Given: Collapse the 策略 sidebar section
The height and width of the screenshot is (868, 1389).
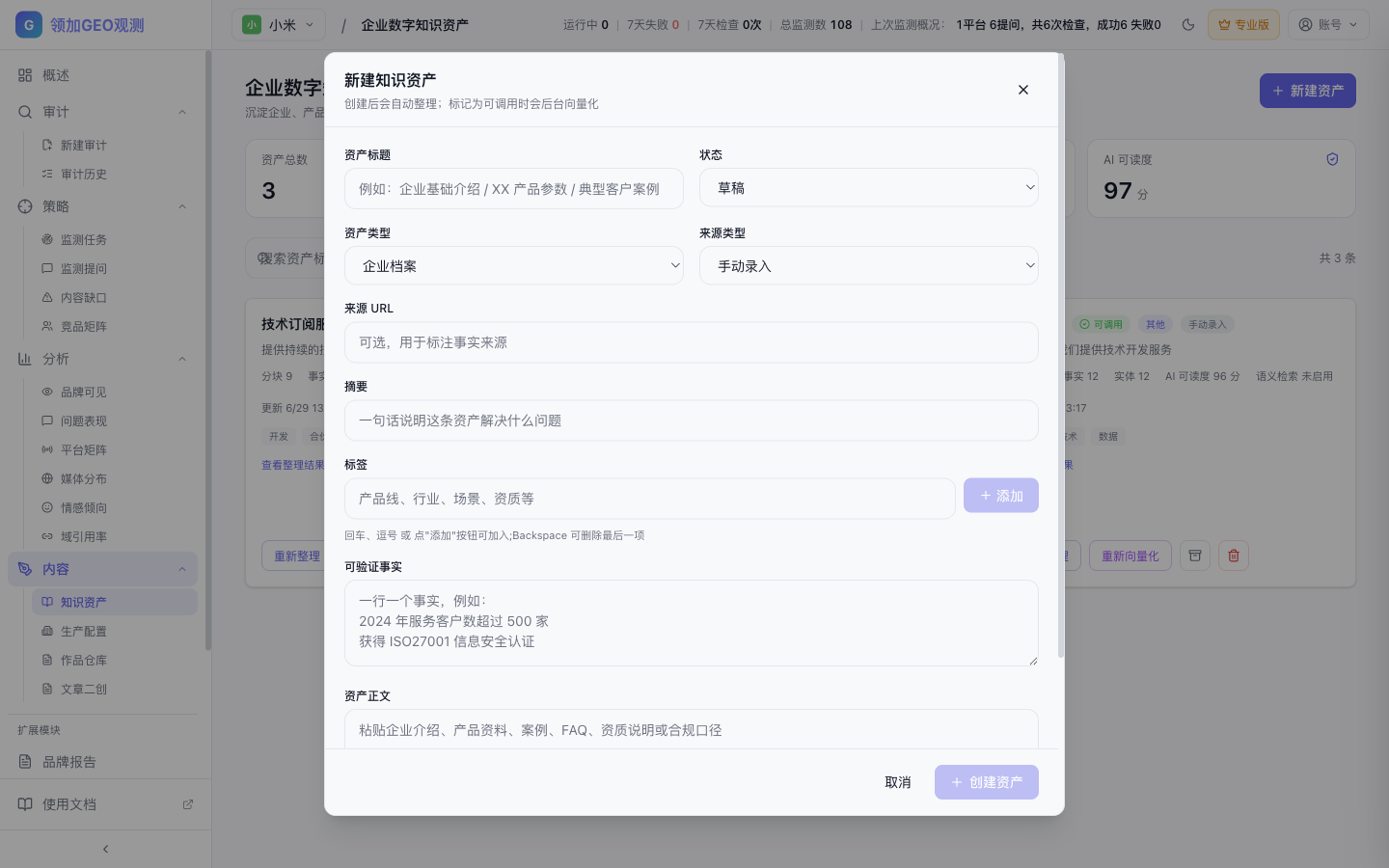Looking at the screenshot, I should (x=182, y=206).
